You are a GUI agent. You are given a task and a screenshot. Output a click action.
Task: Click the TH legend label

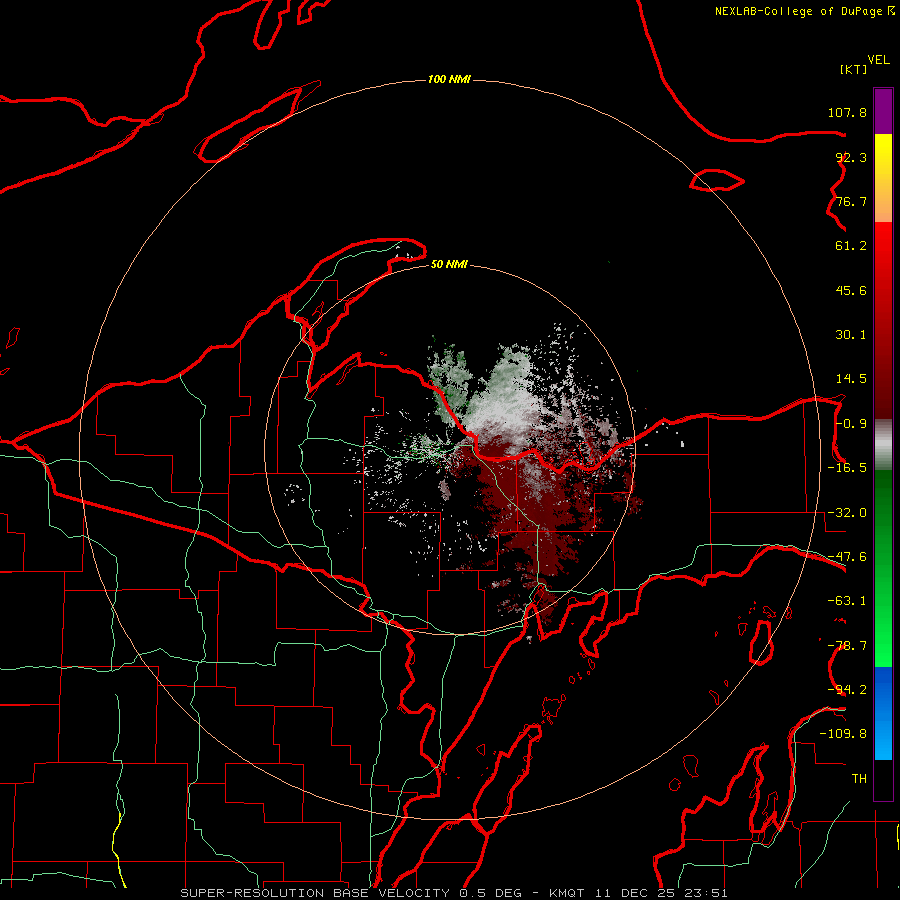tap(859, 779)
